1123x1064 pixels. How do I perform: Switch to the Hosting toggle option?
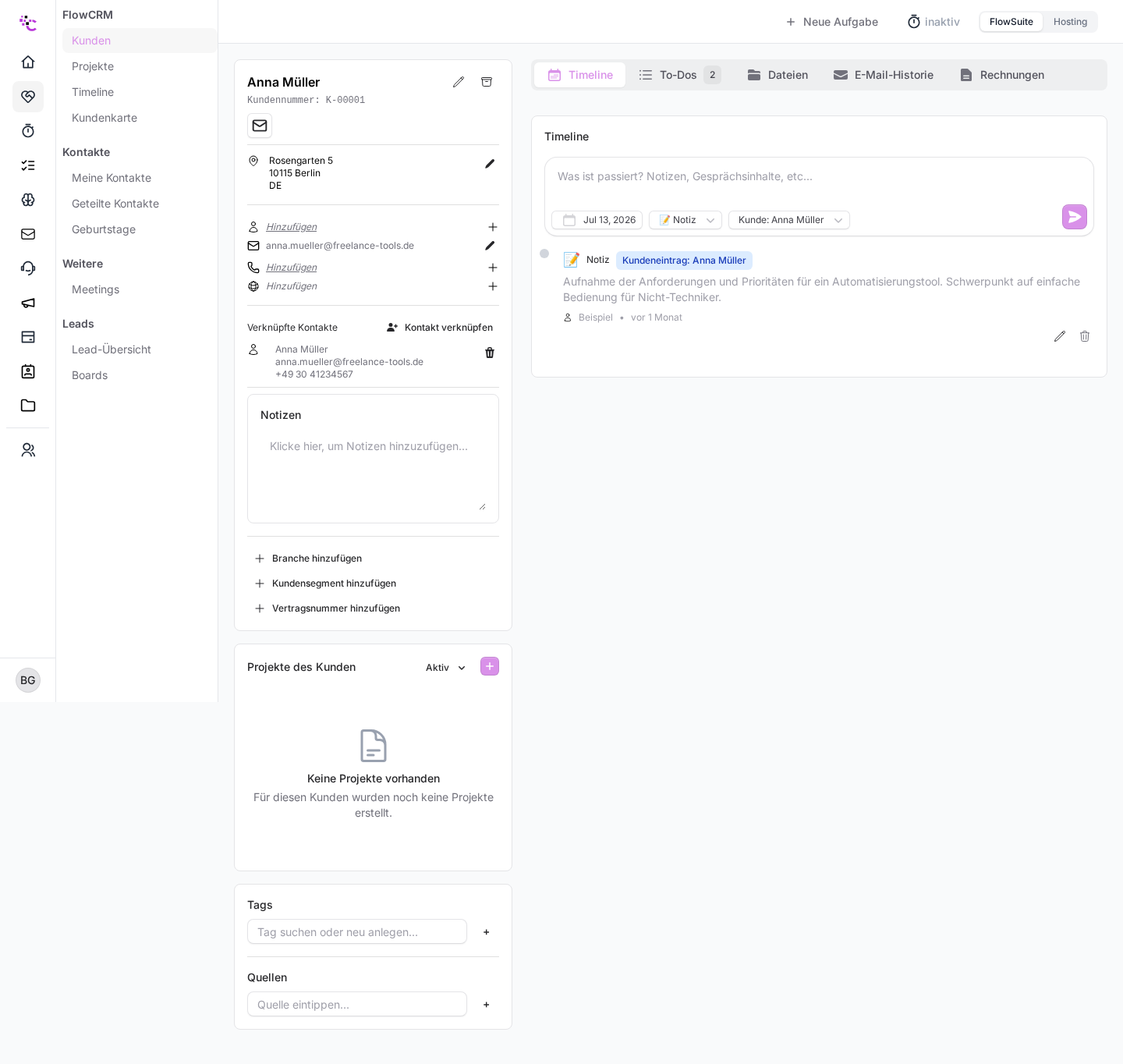(x=1070, y=22)
